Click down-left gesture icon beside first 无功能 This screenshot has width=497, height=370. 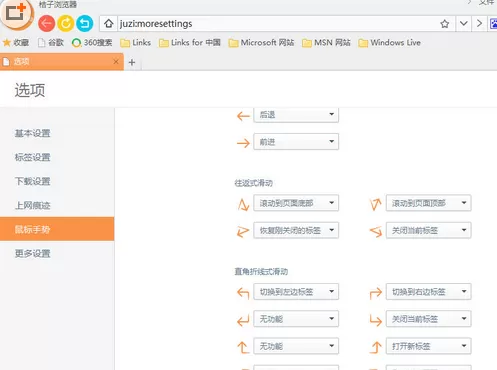[x=243, y=320]
